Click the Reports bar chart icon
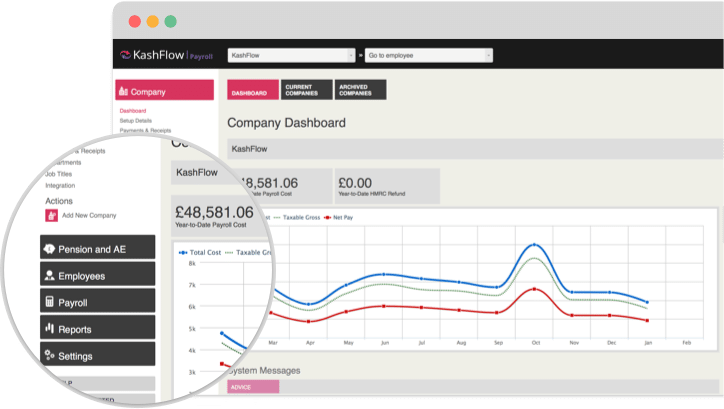 point(49,329)
